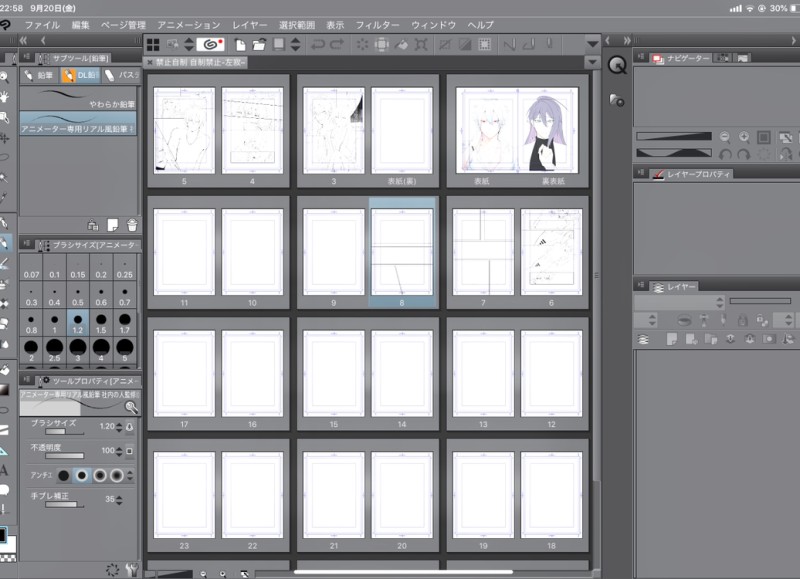Select the hardest anti-aliasing option
This screenshot has height=579, width=800.
pos(64,475)
